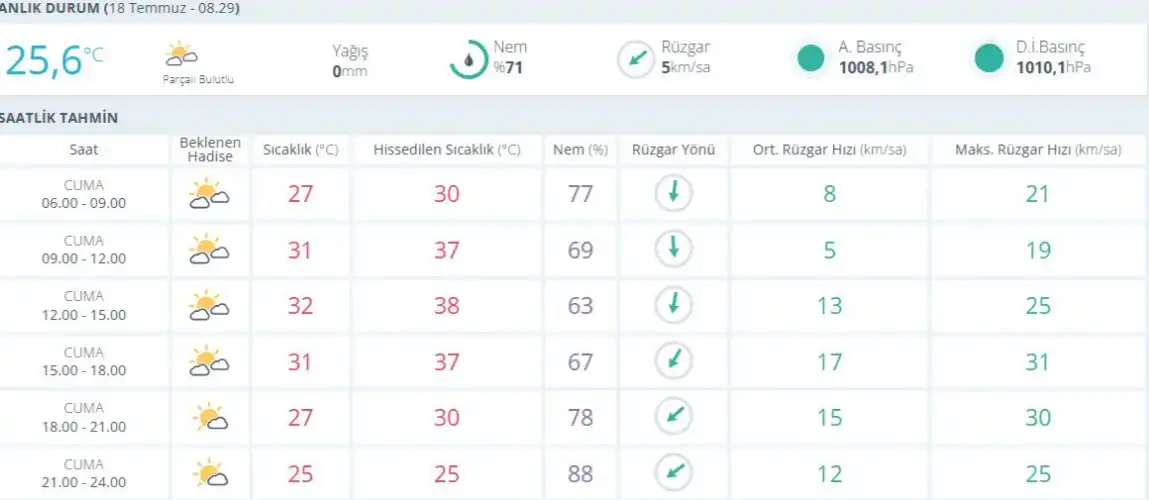Click wind direction icon for 15.00 - 18.00

click(673, 361)
